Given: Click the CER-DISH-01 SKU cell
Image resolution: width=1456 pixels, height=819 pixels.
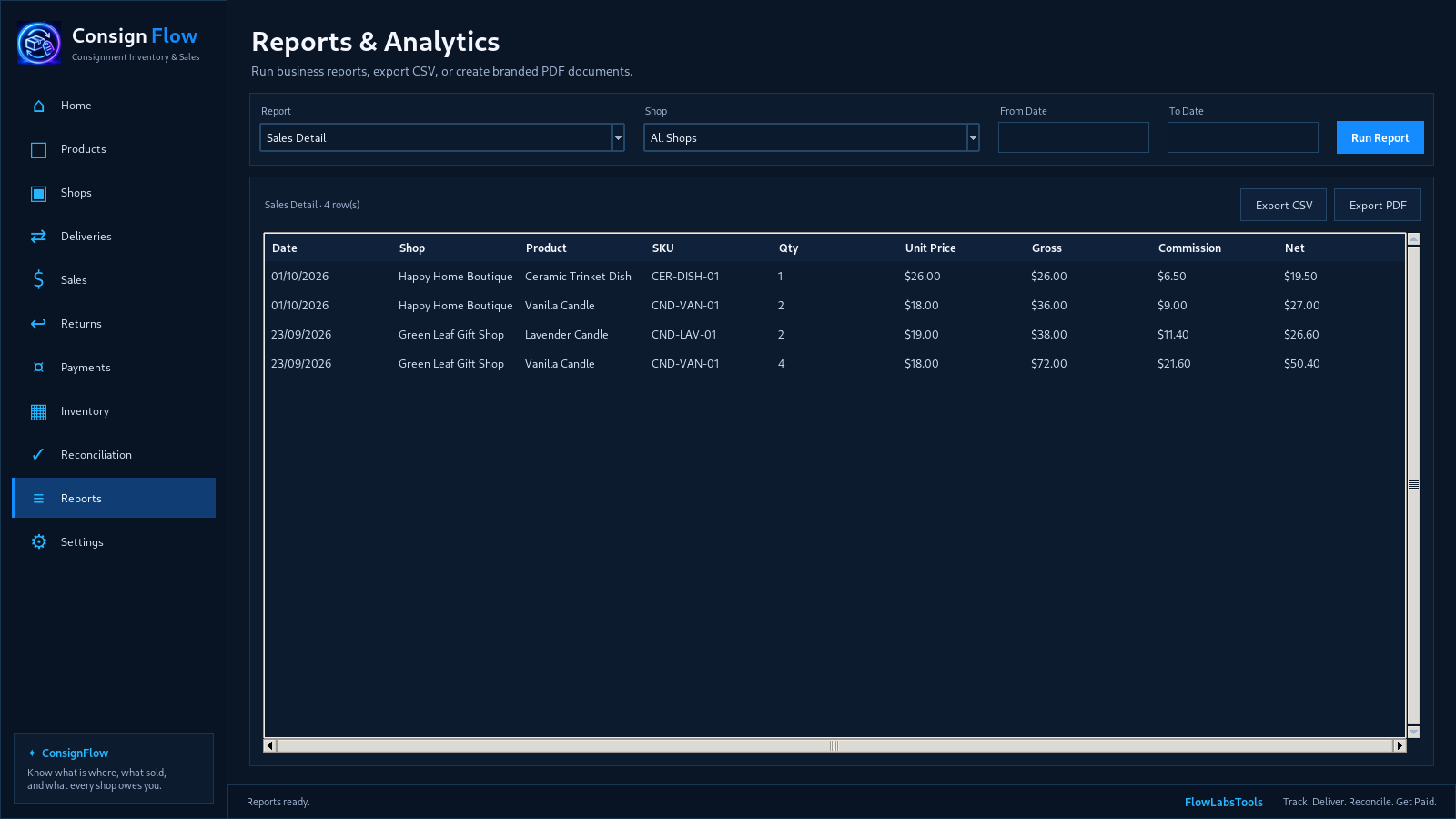Looking at the screenshot, I should (x=685, y=277).
